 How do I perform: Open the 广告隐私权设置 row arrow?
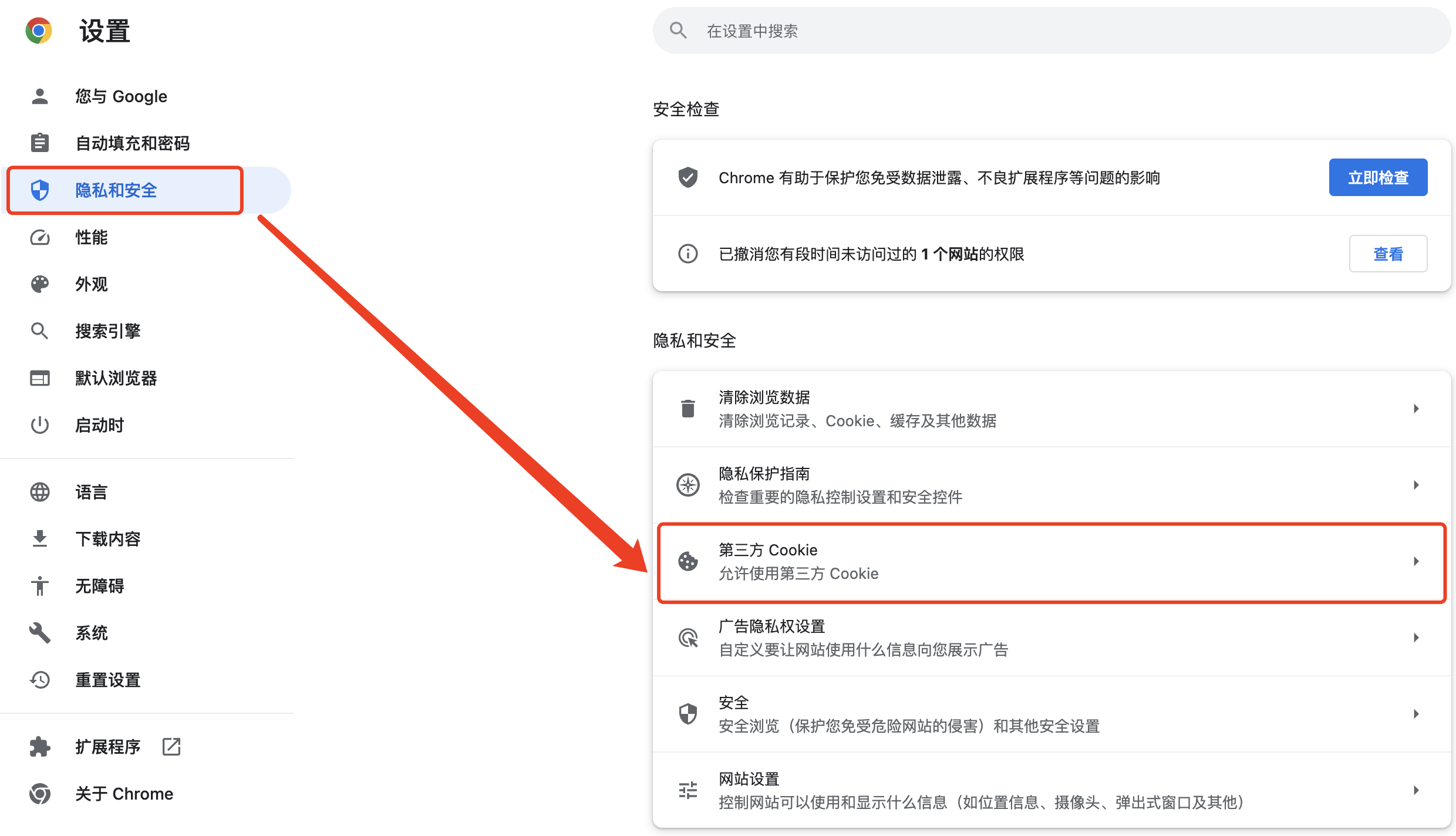1416,638
